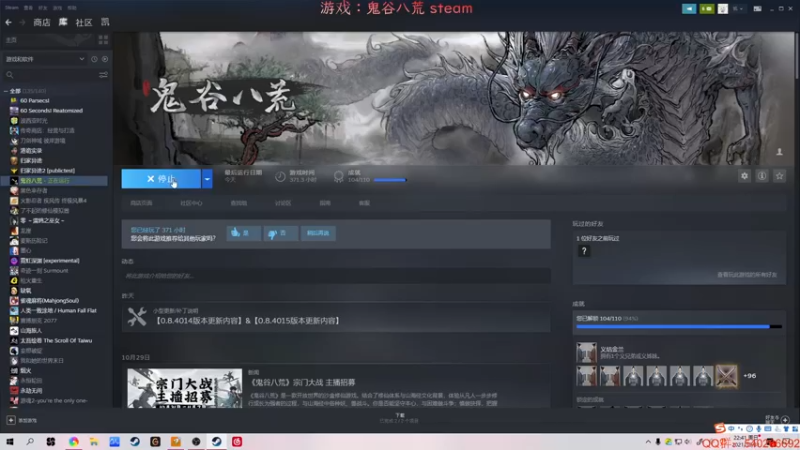The width and height of the screenshot is (800, 450).
Task: Open the red app icon on the taskbar
Action: tap(237, 442)
